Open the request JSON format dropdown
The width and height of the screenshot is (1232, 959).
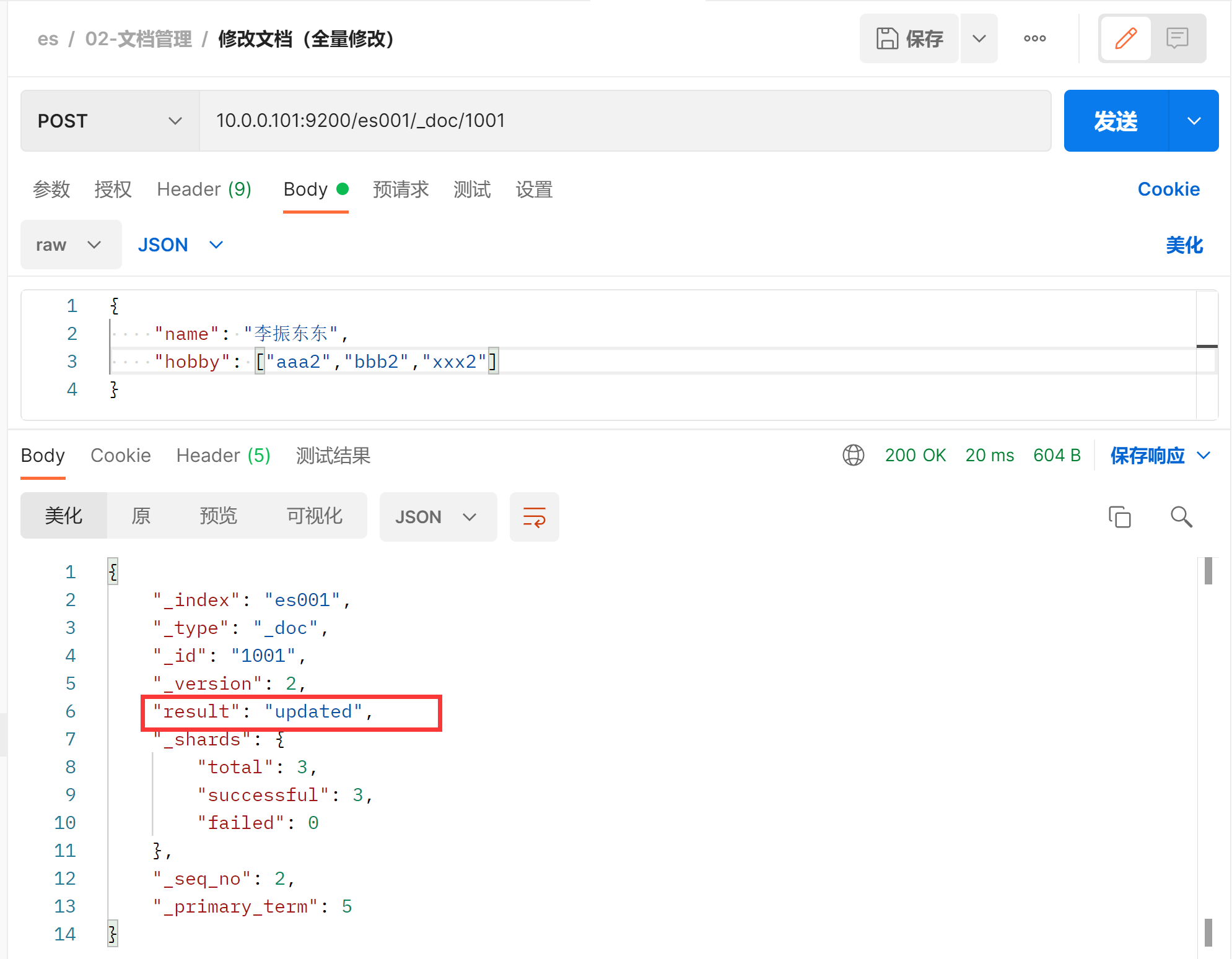(180, 245)
